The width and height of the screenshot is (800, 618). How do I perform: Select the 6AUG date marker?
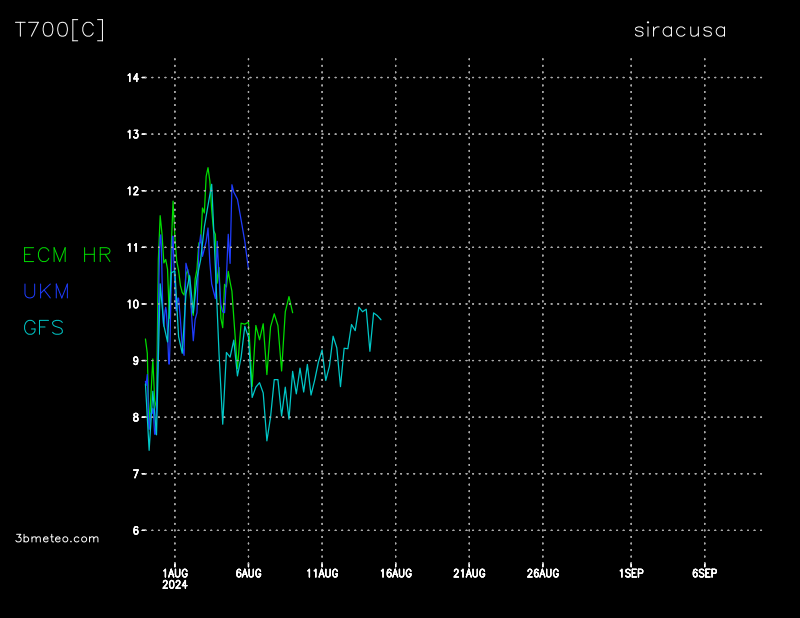click(x=248, y=574)
